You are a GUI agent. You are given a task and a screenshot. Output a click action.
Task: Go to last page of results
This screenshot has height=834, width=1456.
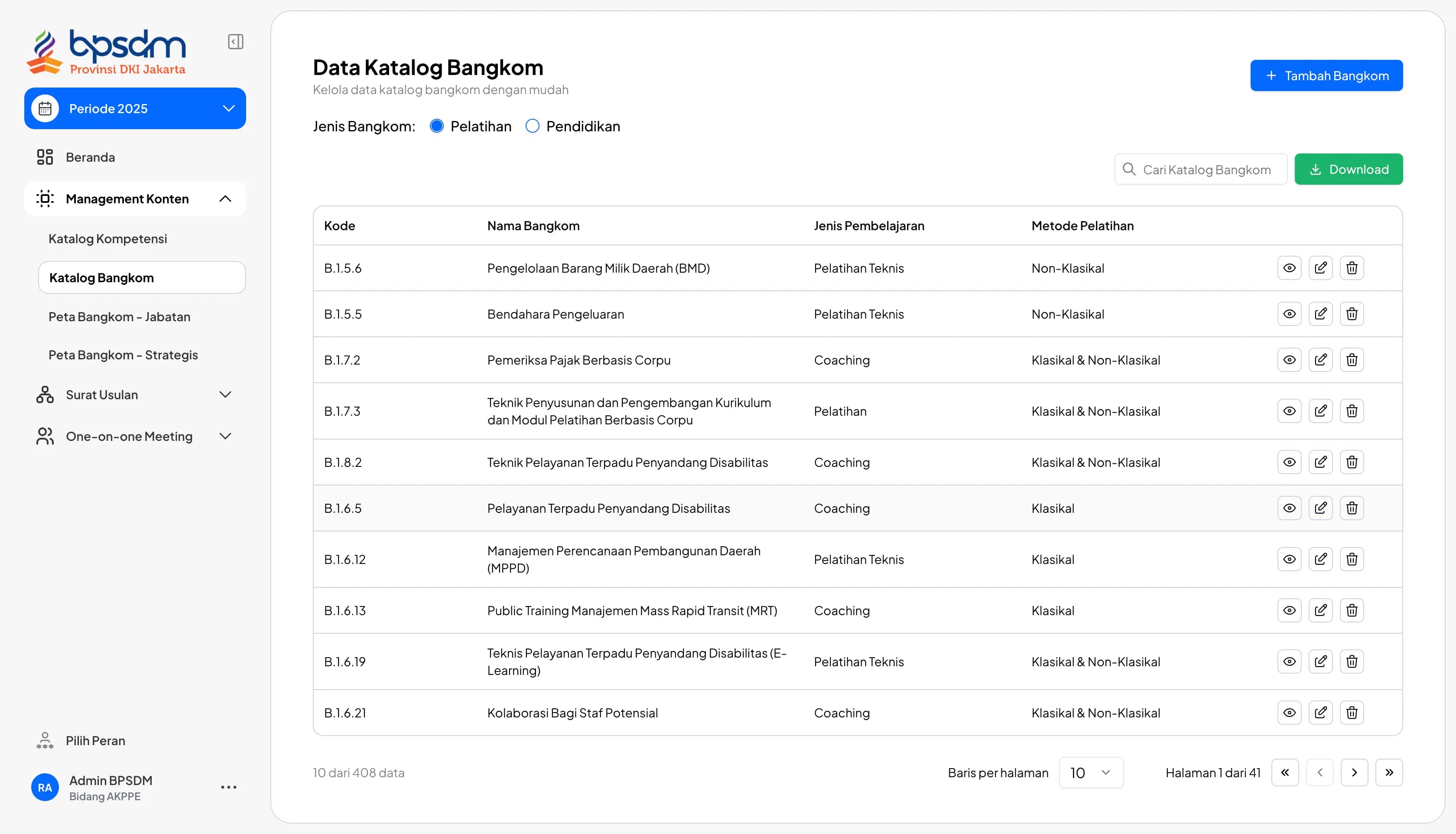click(1389, 773)
